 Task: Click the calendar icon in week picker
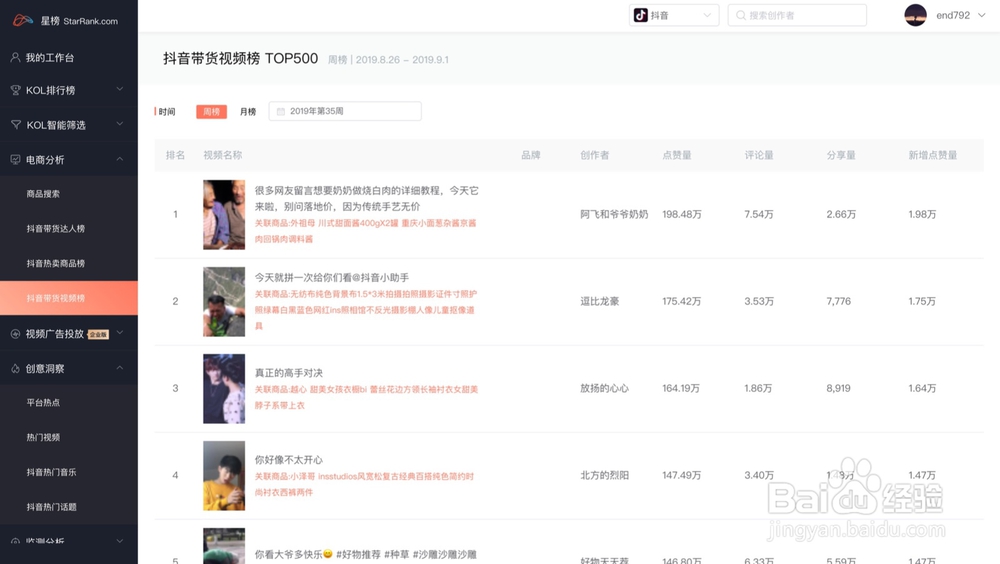click(281, 111)
